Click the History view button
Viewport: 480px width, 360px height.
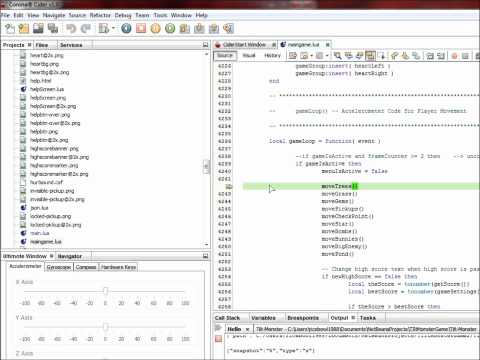click(272, 55)
